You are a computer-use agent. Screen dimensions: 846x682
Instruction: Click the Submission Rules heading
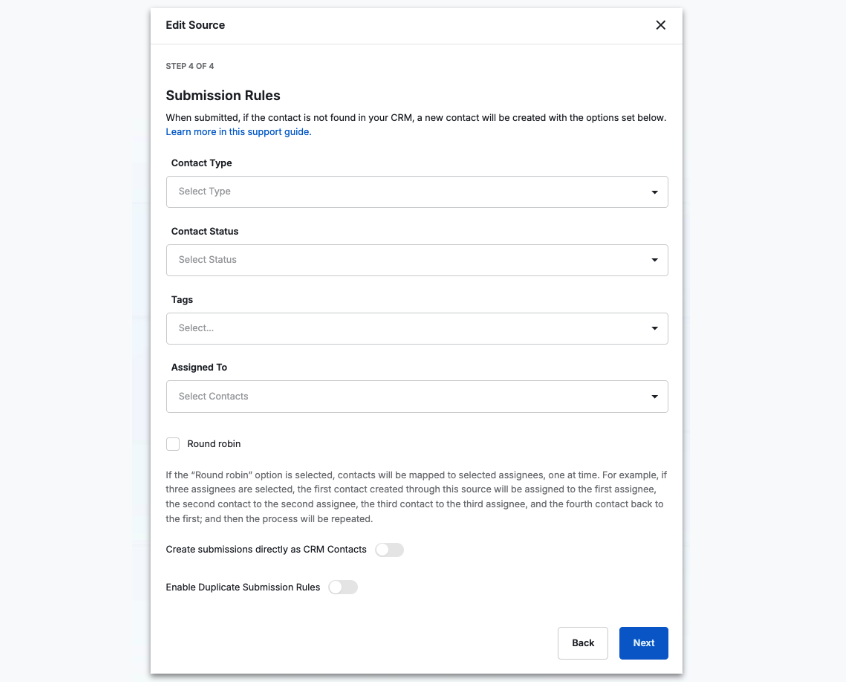(x=222, y=96)
